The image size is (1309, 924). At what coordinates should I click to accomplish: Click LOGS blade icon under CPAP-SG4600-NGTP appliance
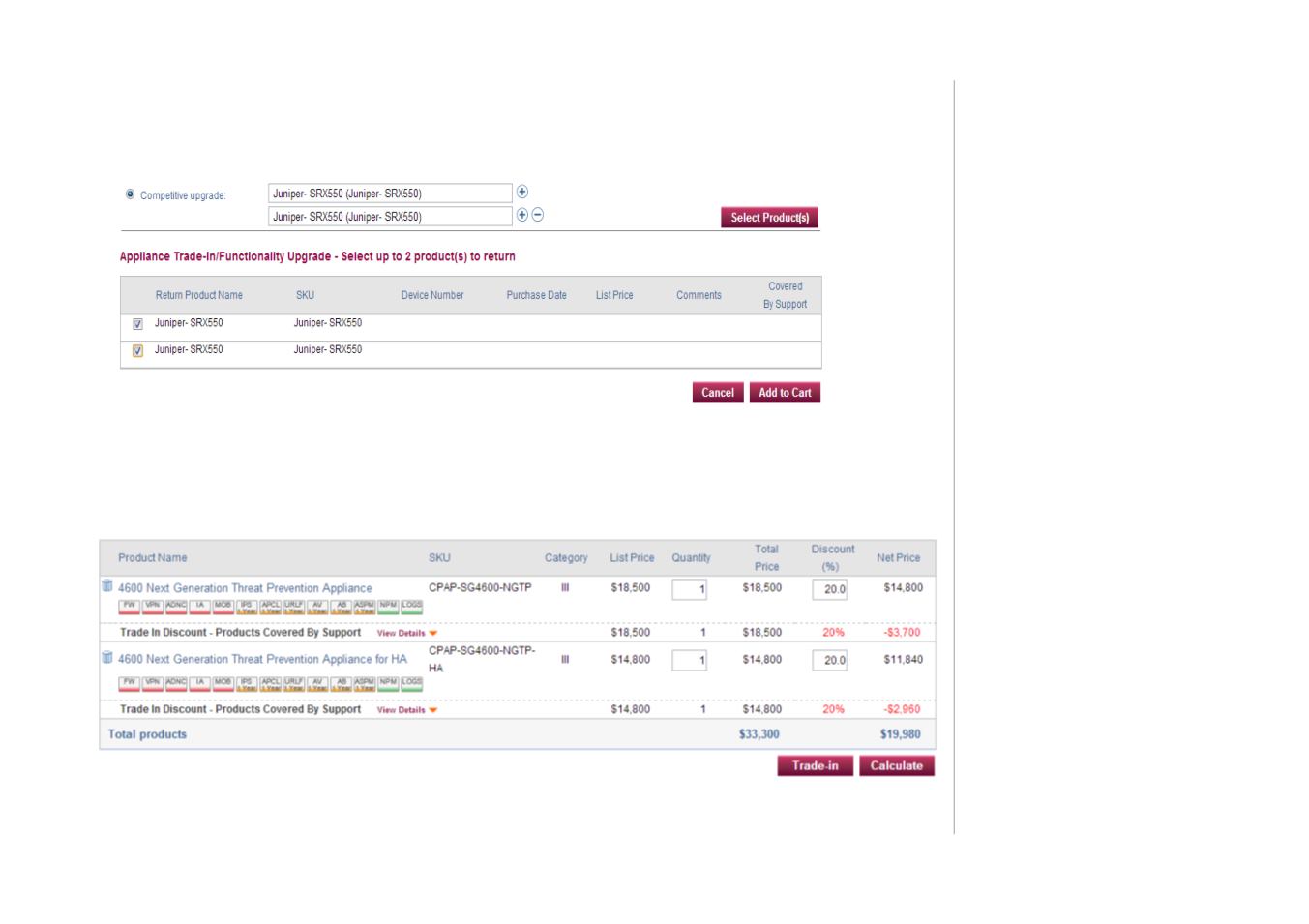click(411, 607)
